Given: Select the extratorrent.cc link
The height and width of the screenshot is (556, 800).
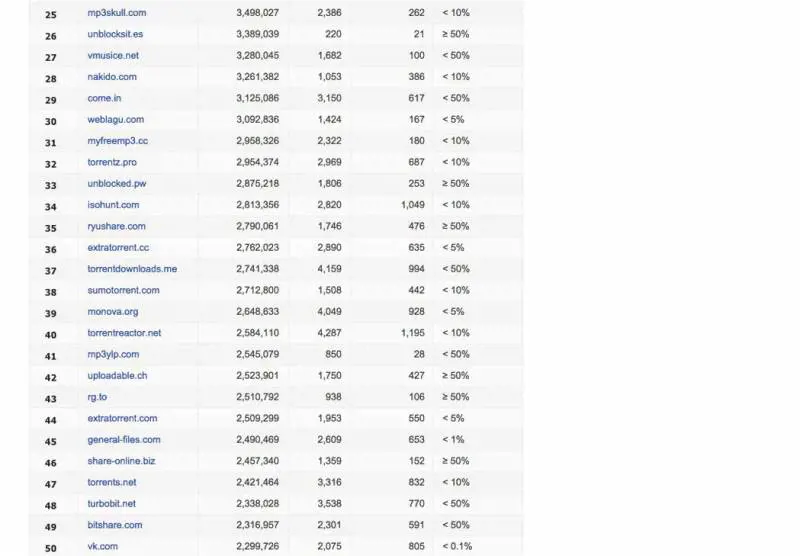Looking at the screenshot, I should (118, 247).
